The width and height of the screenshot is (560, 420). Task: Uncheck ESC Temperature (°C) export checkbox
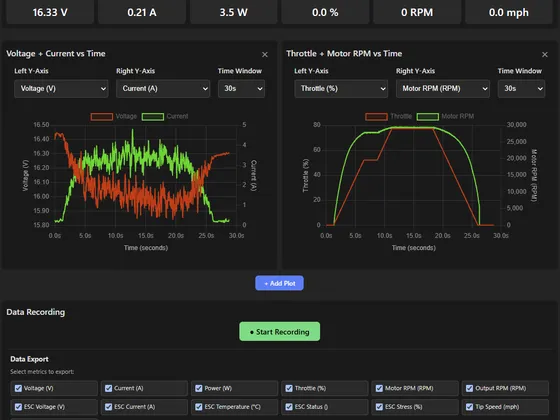pyautogui.click(x=199, y=407)
